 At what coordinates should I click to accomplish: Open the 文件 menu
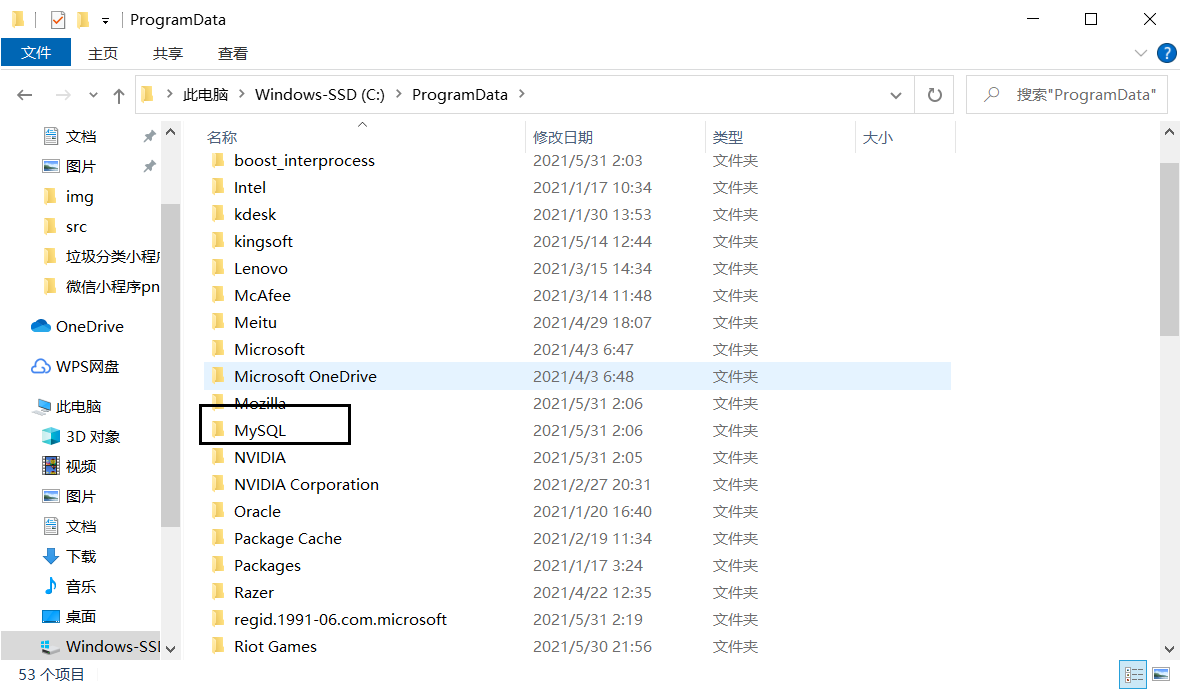click(36, 53)
